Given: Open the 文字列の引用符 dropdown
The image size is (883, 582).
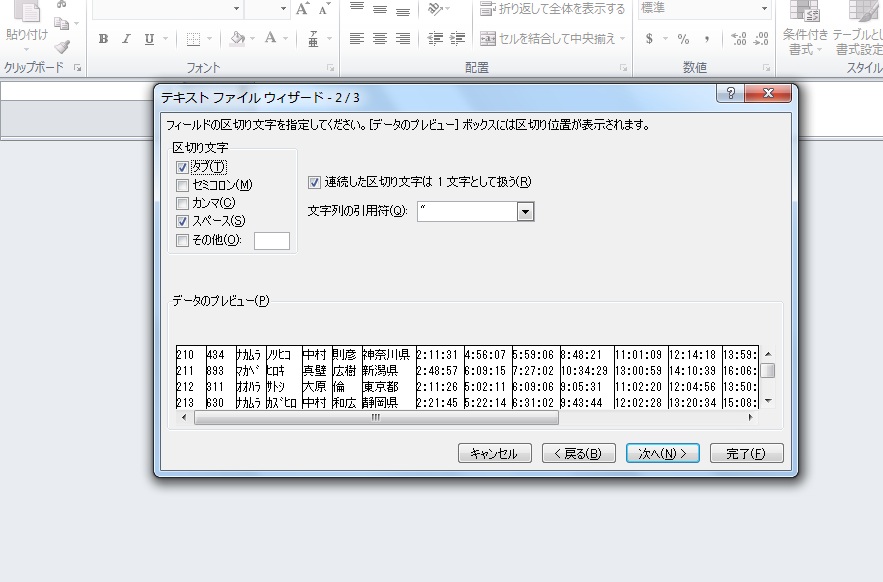Looking at the screenshot, I should coord(526,212).
